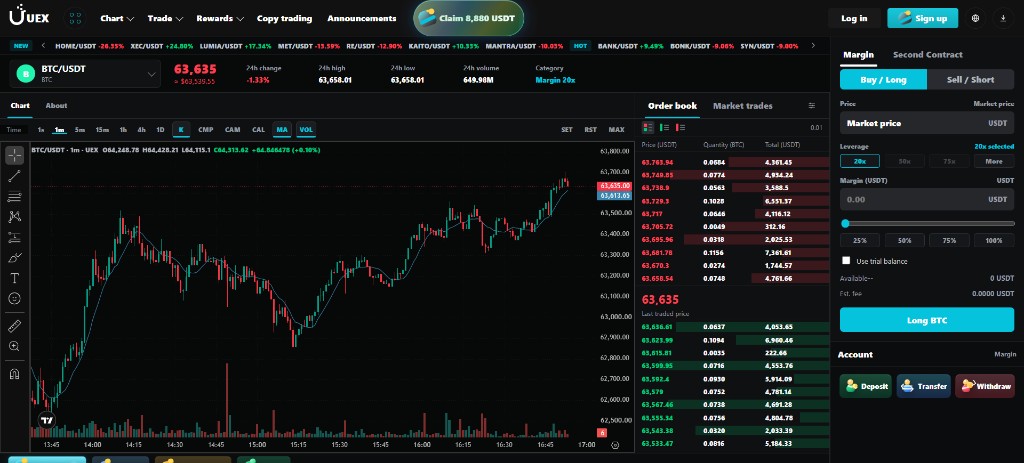The width and height of the screenshot is (1024, 463).
Task: Expand the Chart menu dropdown
Action: tap(117, 18)
